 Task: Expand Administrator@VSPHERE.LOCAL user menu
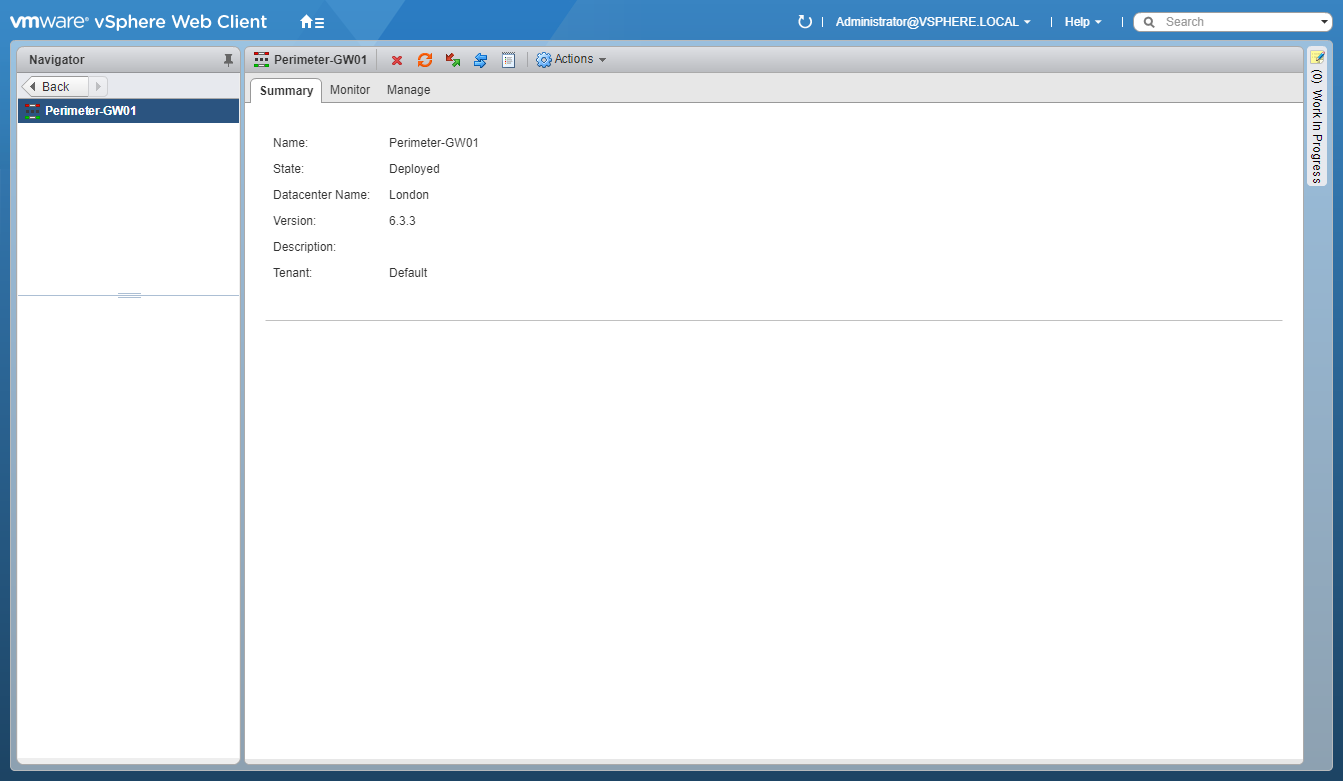tap(932, 22)
